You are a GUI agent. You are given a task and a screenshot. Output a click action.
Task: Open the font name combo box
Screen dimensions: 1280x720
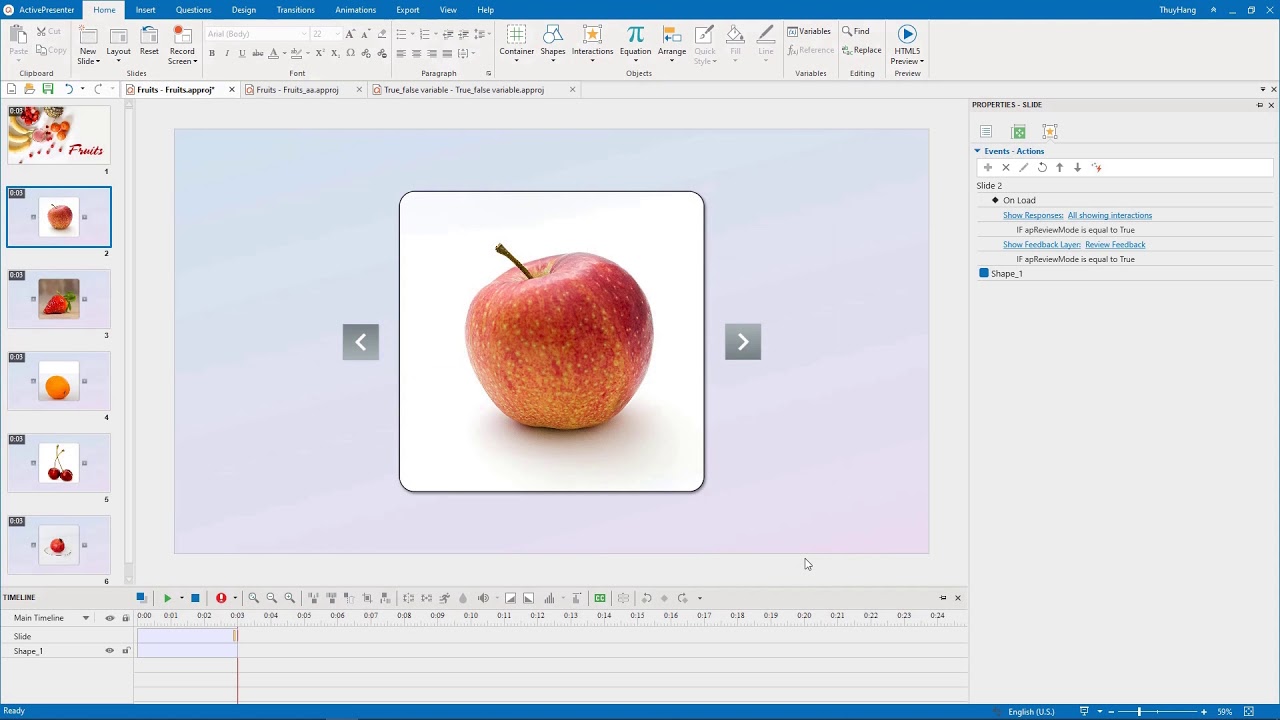coord(255,34)
